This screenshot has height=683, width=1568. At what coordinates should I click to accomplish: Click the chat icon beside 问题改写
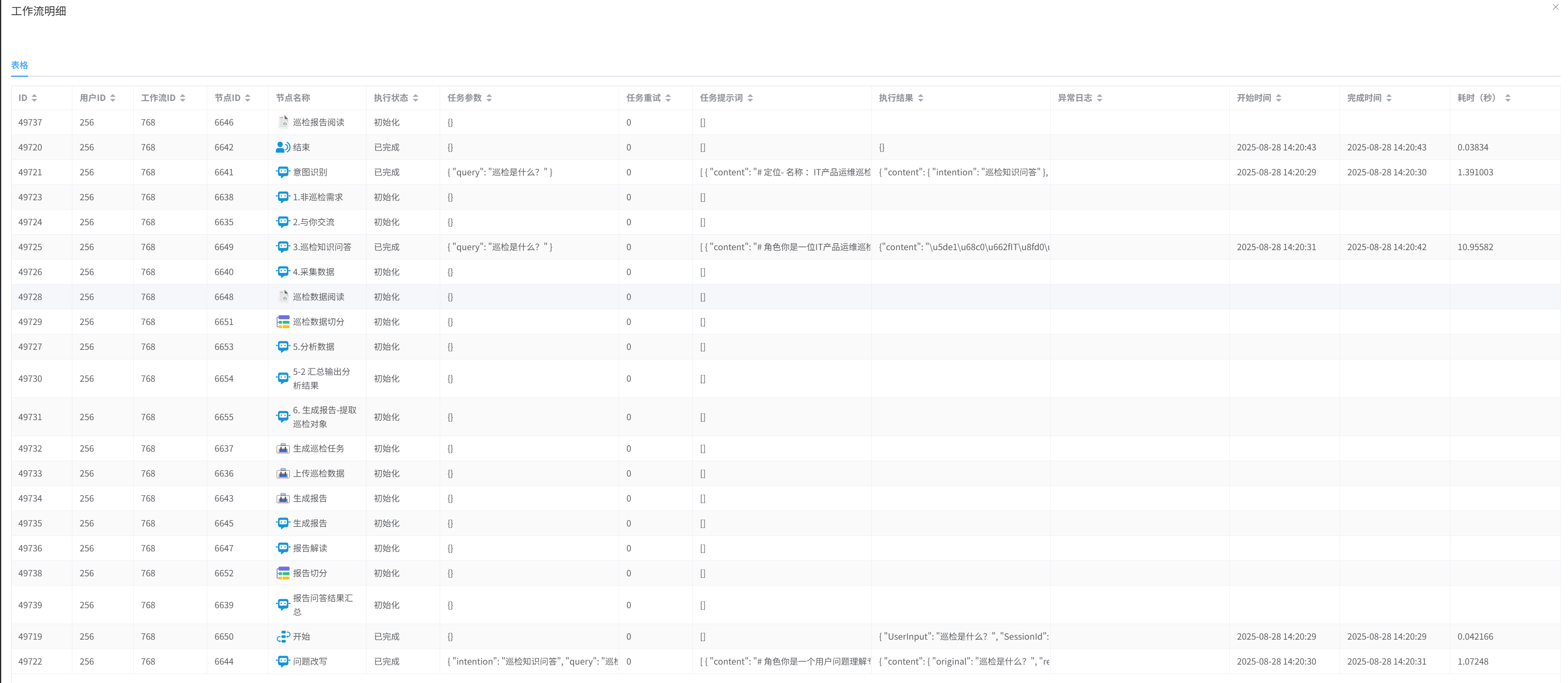(283, 662)
